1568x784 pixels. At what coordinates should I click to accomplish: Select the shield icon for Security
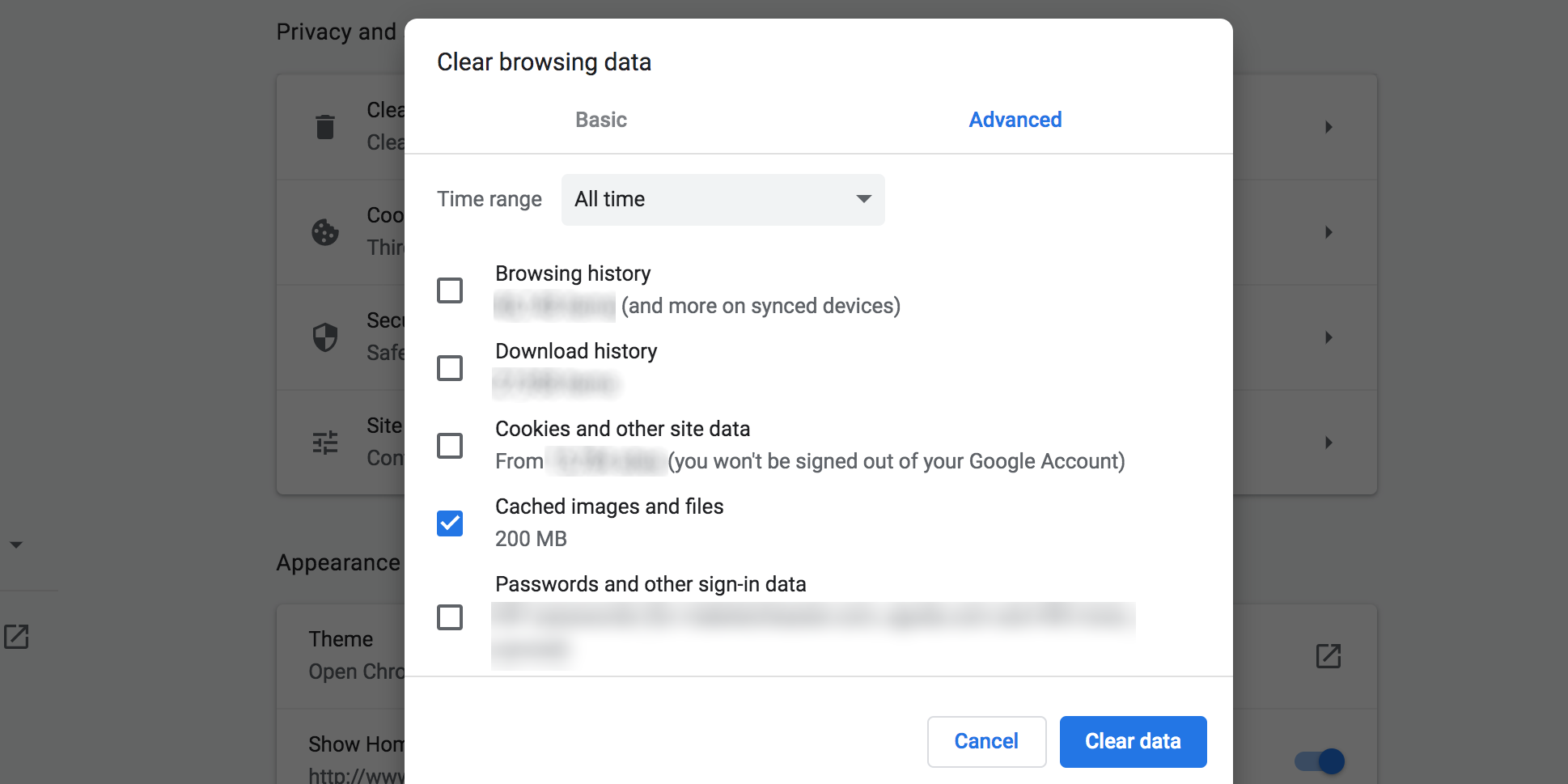pyautogui.click(x=324, y=337)
